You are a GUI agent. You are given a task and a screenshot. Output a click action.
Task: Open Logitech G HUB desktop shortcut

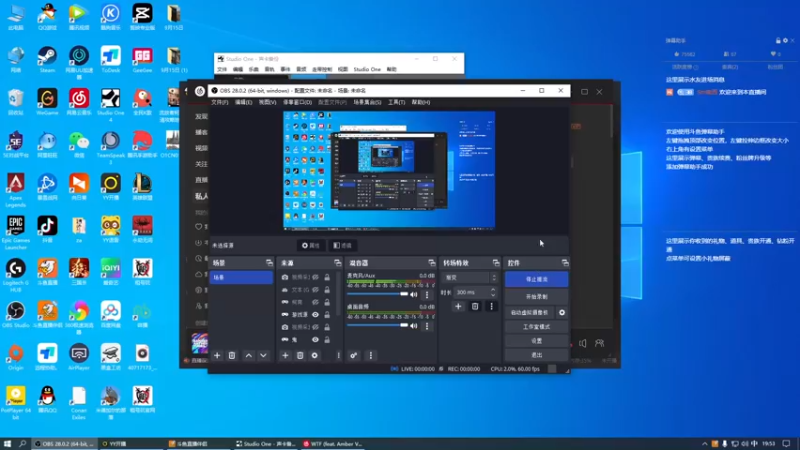[15, 276]
